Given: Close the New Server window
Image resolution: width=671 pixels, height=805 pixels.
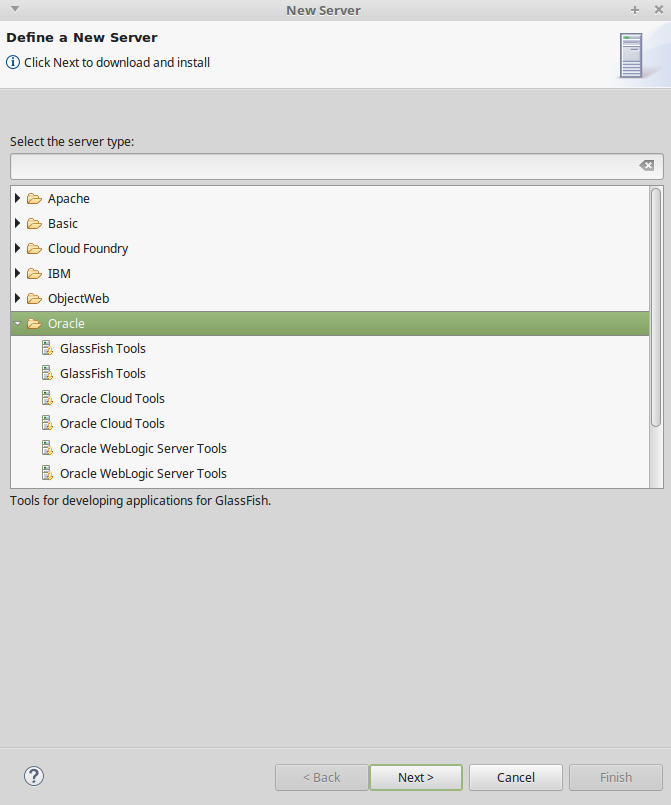Looking at the screenshot, I should [x=659, y=10].
